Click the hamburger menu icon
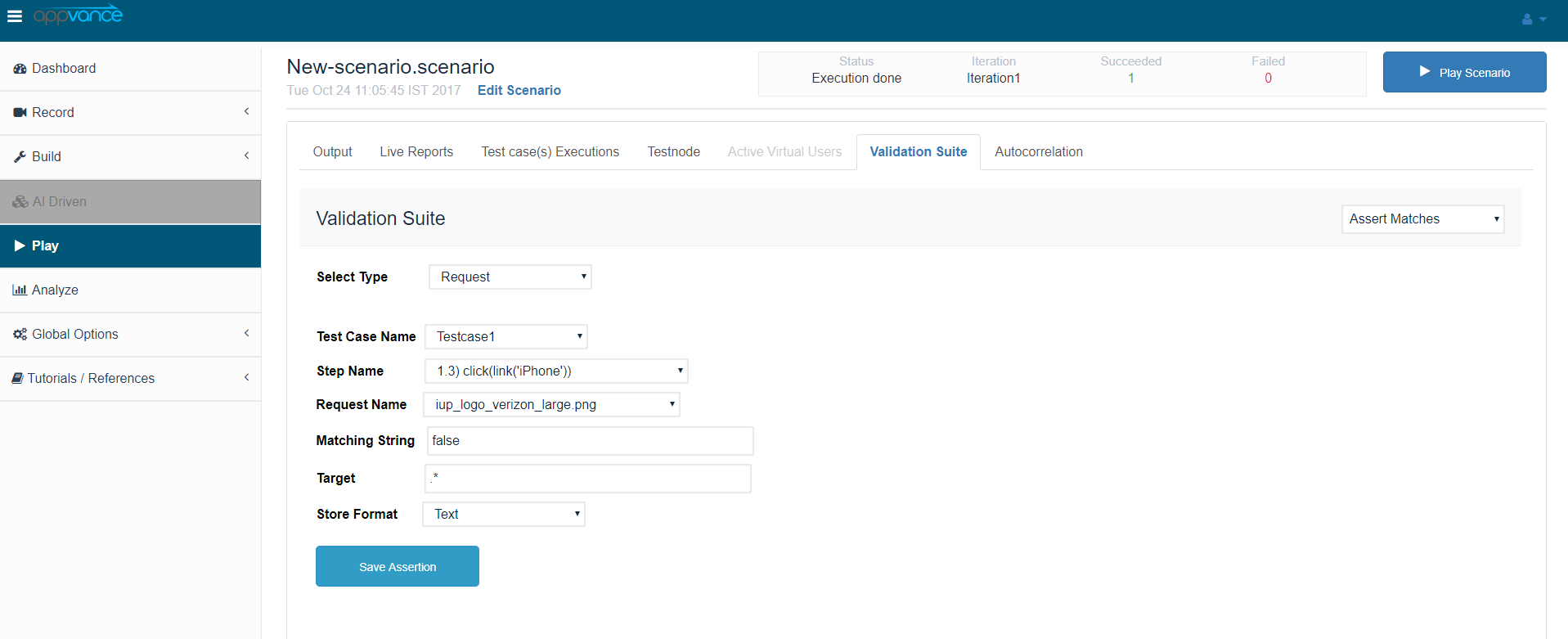 point(15,16)
